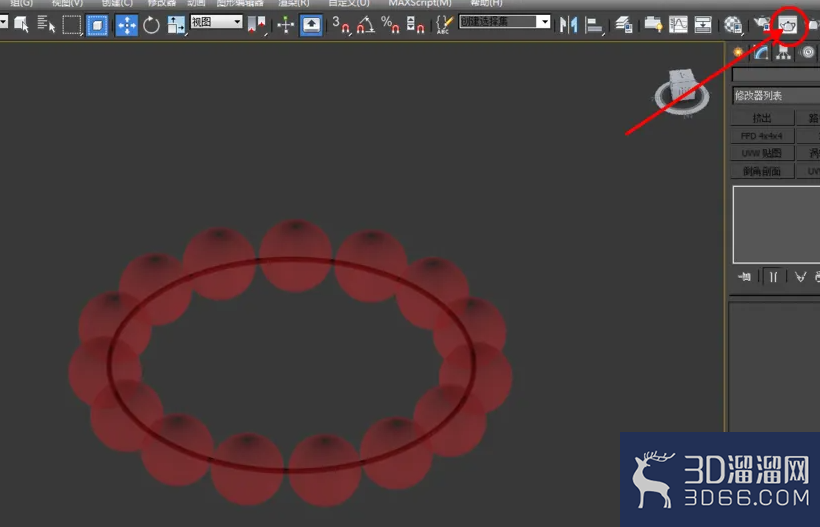Image resolution: width=820 pixels, height=527 pixels.
Task: Click the Use Pivot Point Center icon
Action: (256, 25)
